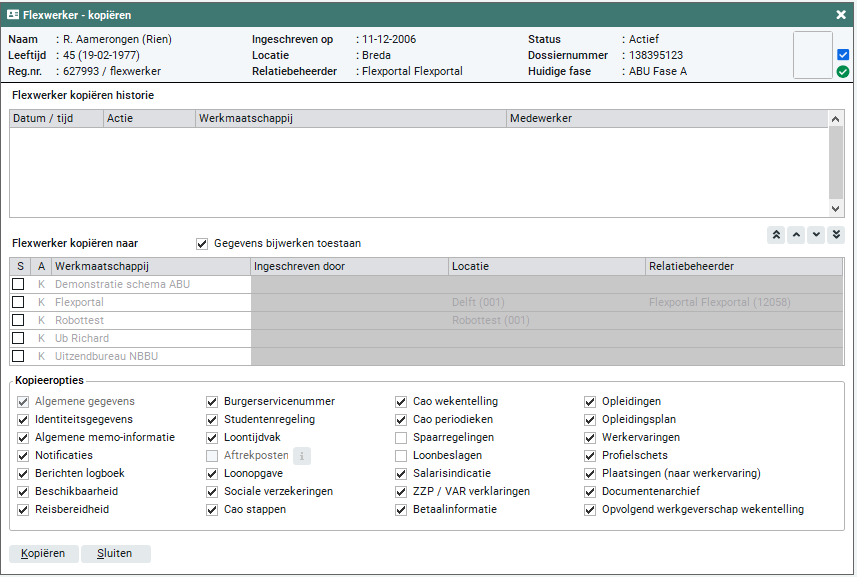
Task: Toggle Gegevens bijwerken toestaan checkbox
Action: pyautogui.click(x=203, y=243)
